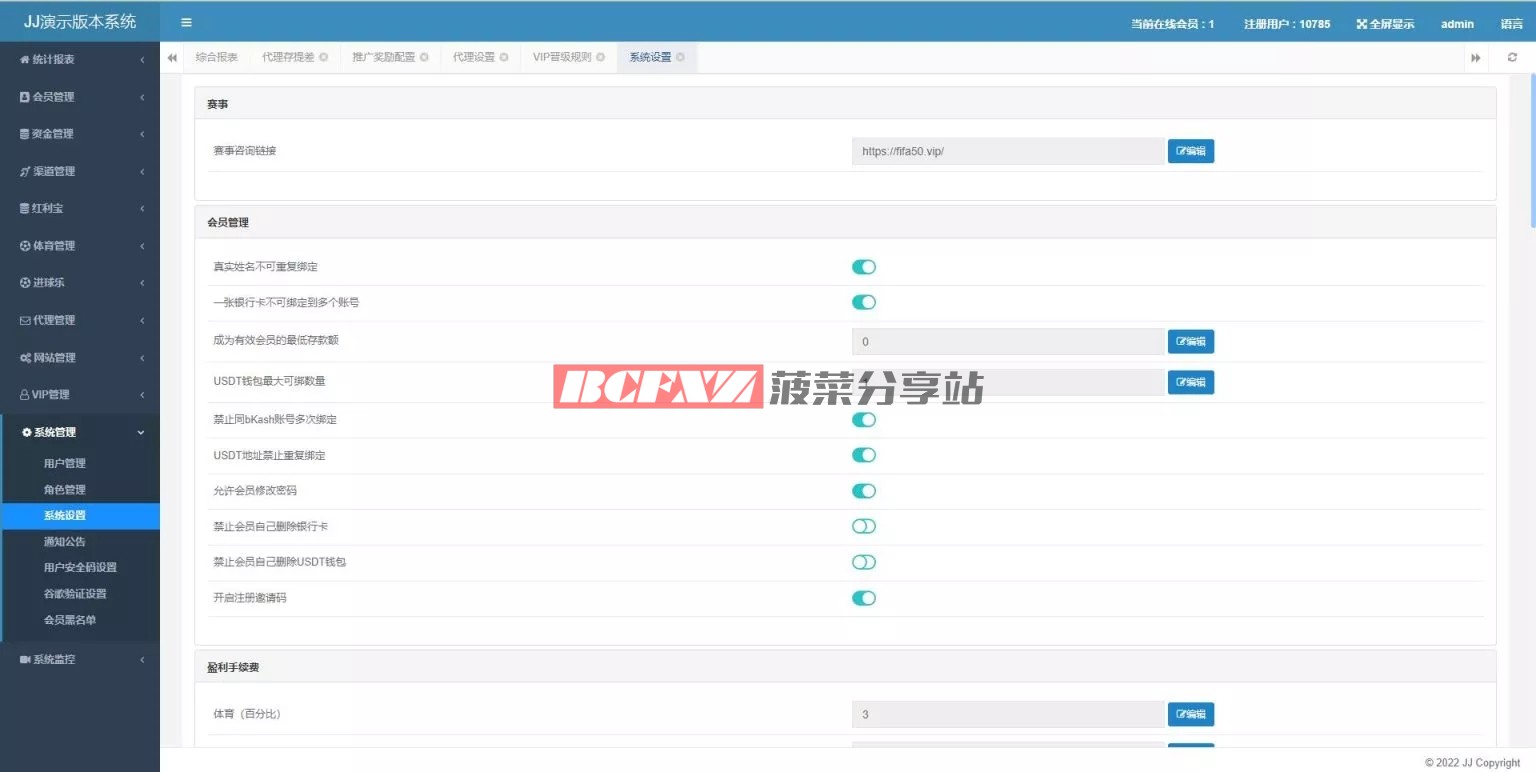Close the 代理存提差 tab
The width and height of the screenshot is (1536, 772).
tap(323, 57)
